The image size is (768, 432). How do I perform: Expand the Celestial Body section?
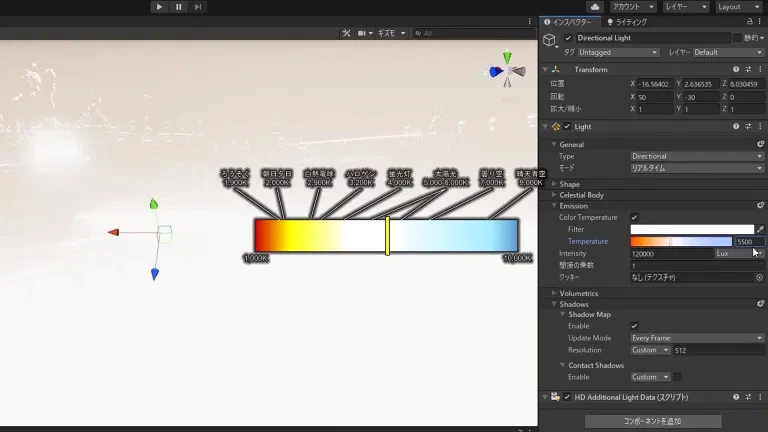pyautogui.click(x=554, y=195)
